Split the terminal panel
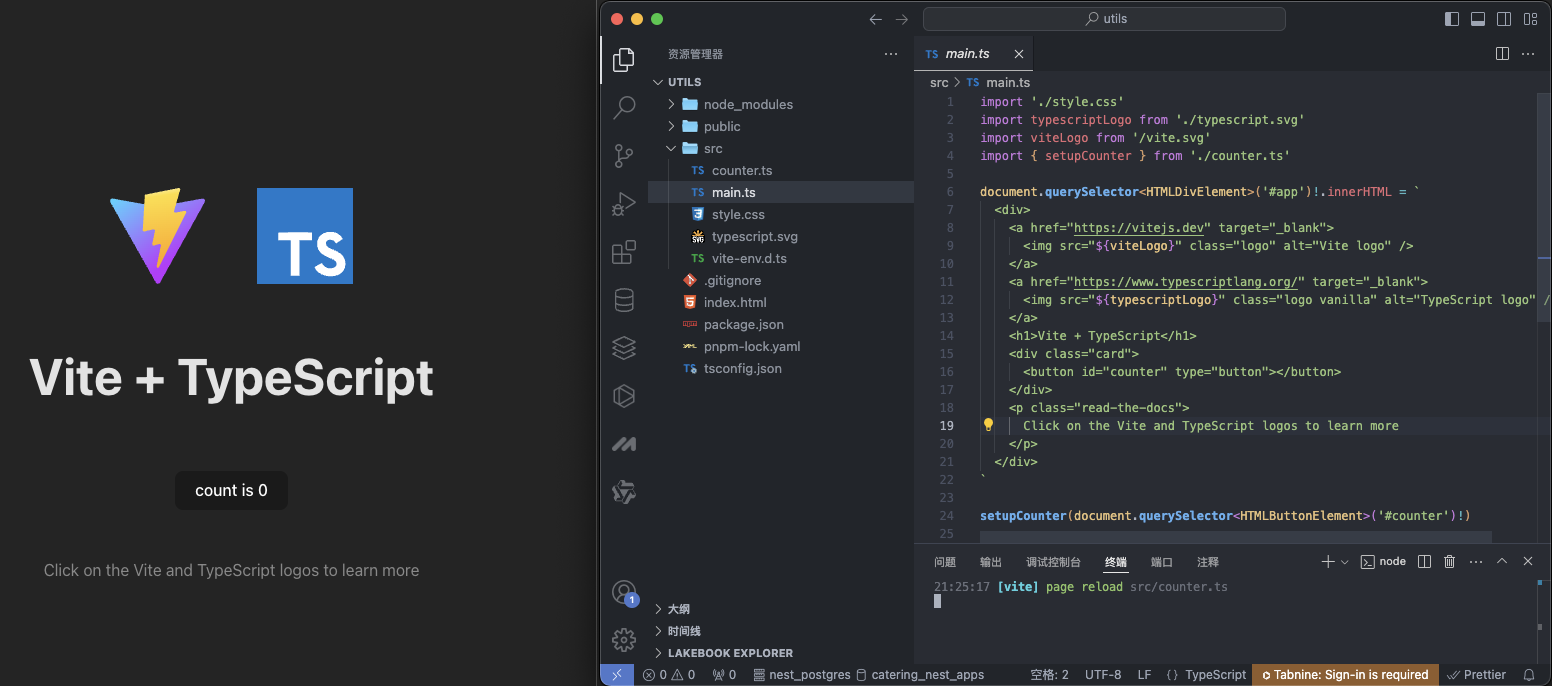 pyautogui.click(x=1425, y=562)
